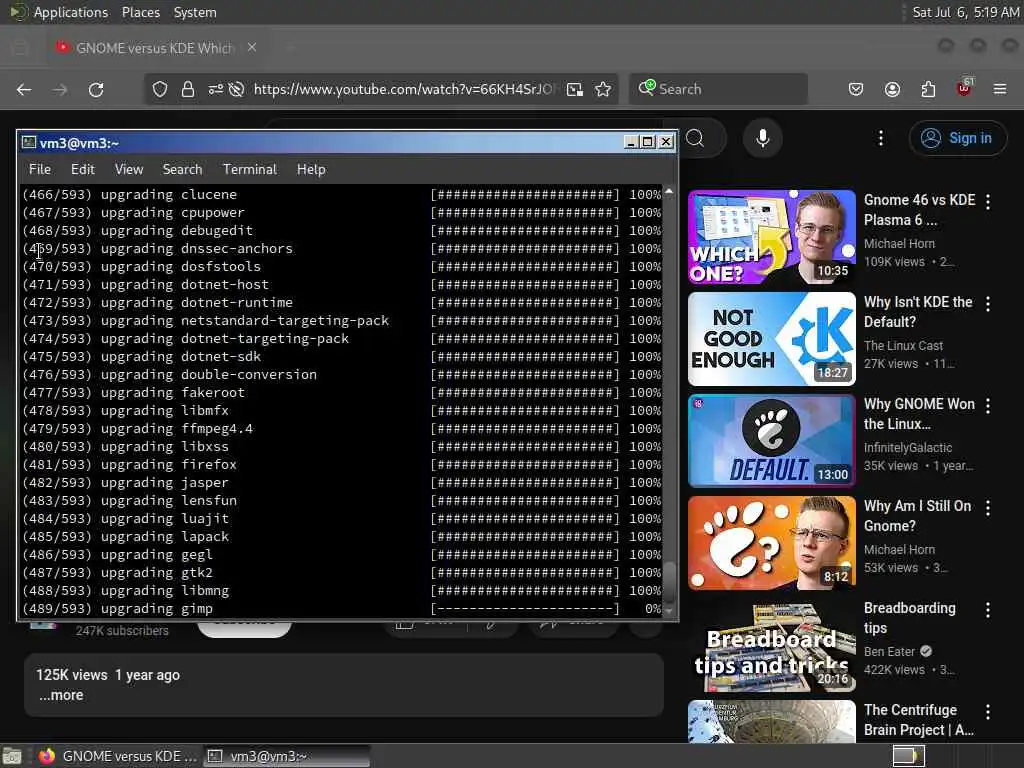Click terminal scrollbar up arrow
Viewport: 1024px width, 768px height.
pos(669,191)
